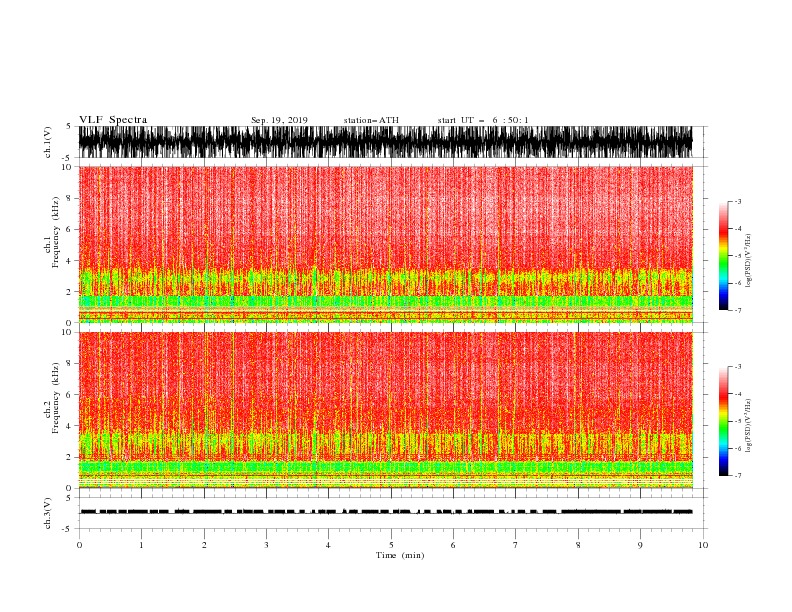Viewport: 792px width, 612px height.
Task: Click the ch.1 spectrogram color scale bar
Action: pos(723,256)
